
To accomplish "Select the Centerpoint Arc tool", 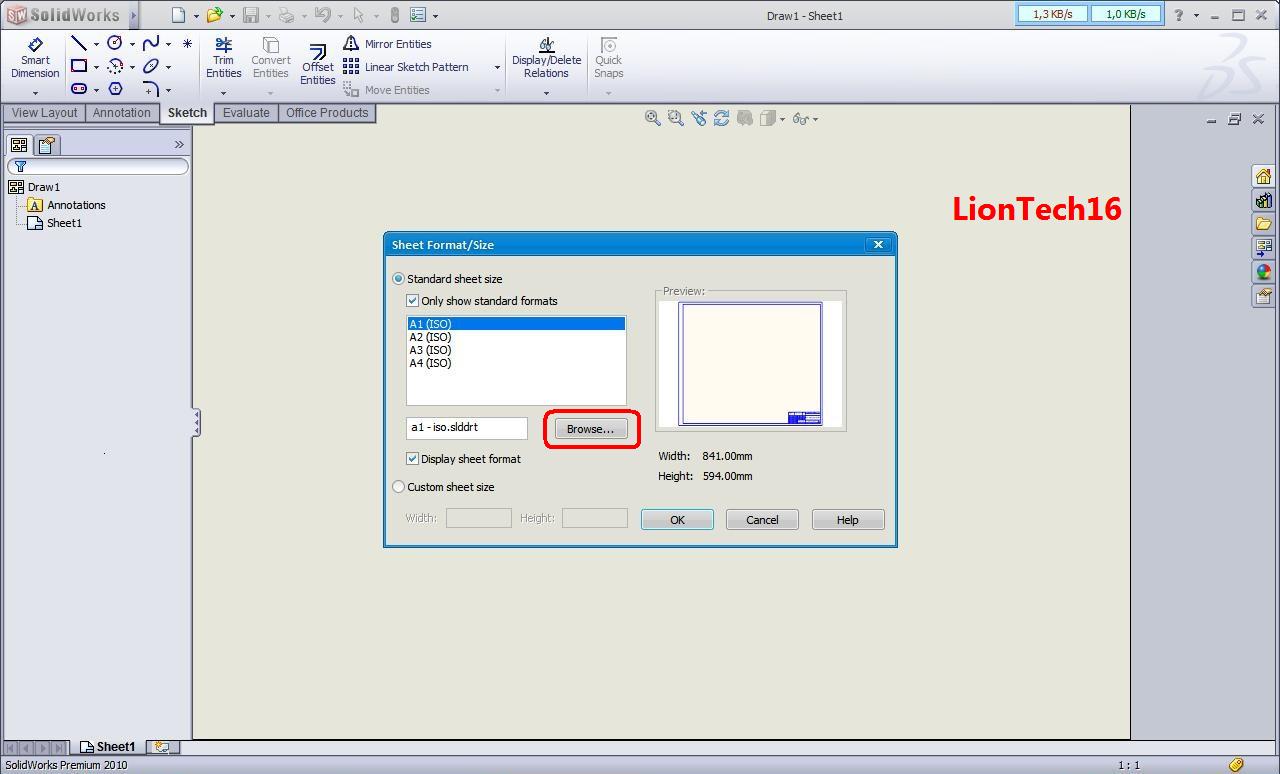I will point(115,66).
